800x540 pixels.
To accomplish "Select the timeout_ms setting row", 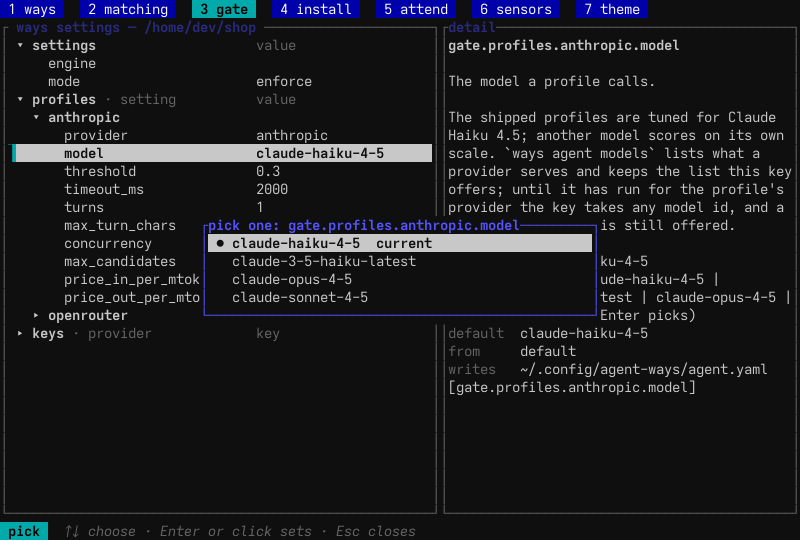I will tap(222, 189).
